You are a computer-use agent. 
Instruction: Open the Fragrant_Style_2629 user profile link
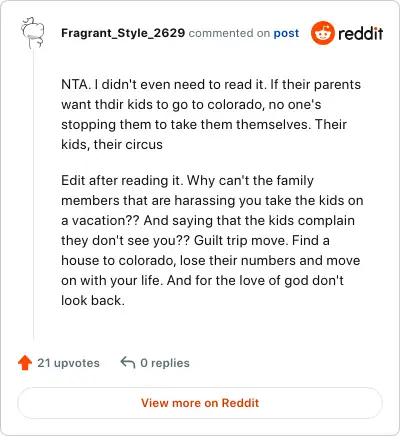[x=123, y=33]
